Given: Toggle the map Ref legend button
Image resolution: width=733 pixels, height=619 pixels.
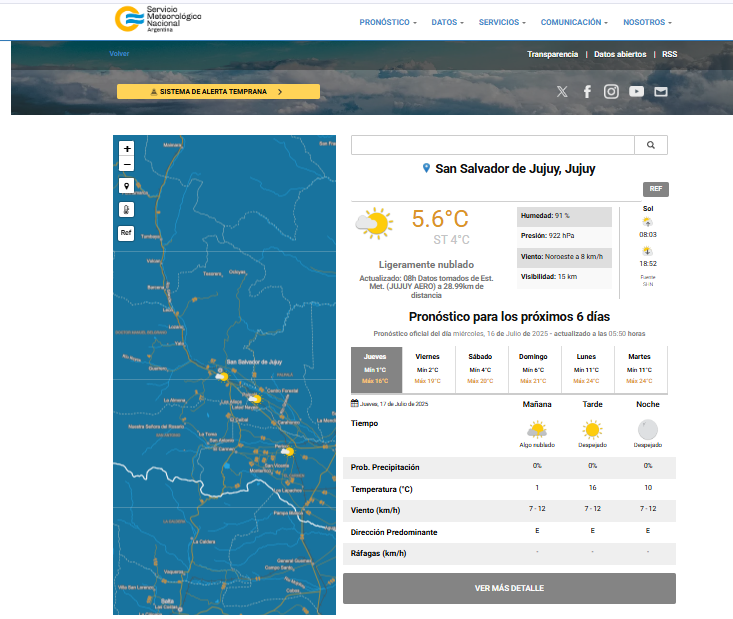Looking at the screenshot, I should coord(127,233).
